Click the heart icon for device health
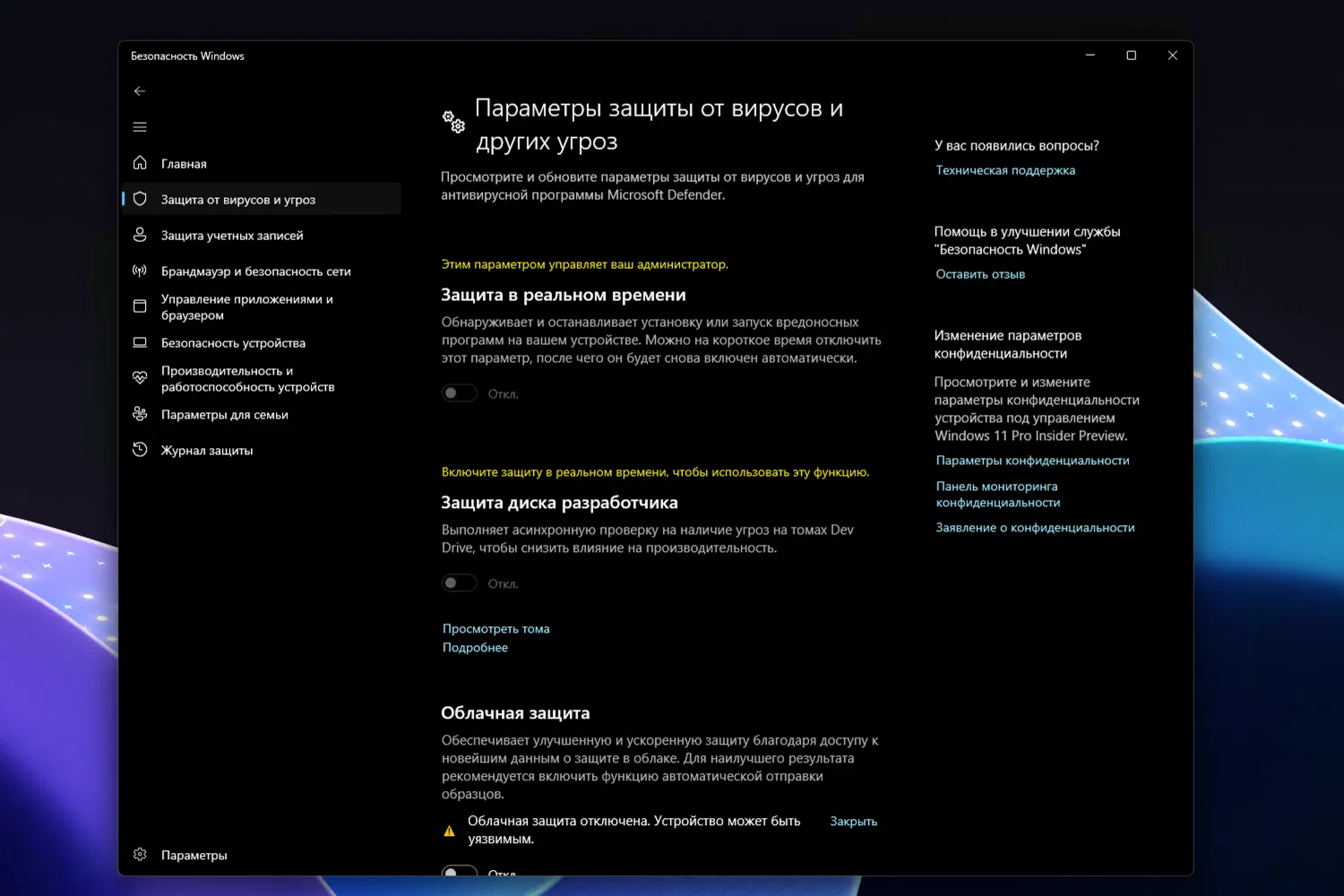Viewport: 1344px width, 896px height. click(x=140, y=378)
